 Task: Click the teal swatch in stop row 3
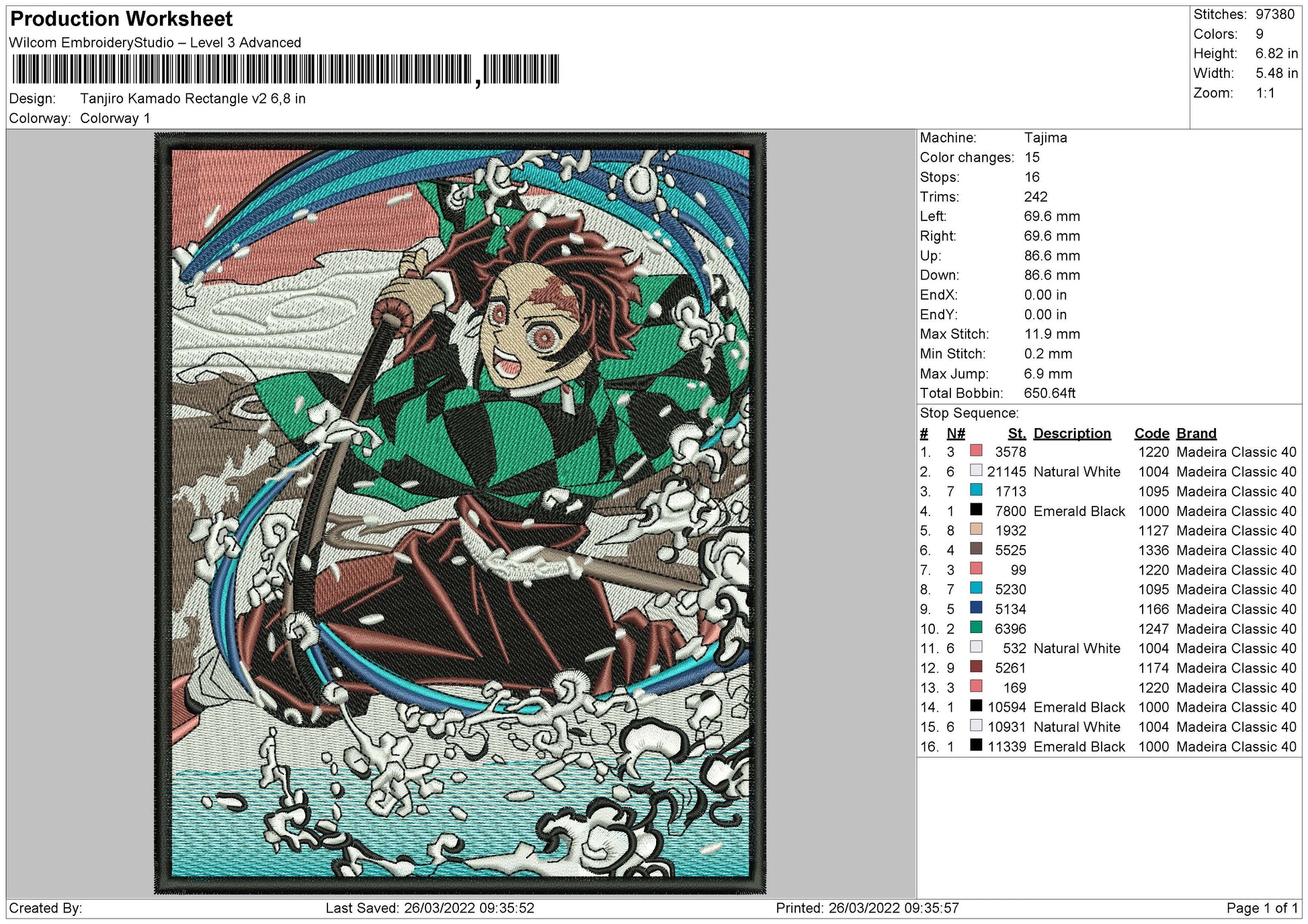pos(976,490)
